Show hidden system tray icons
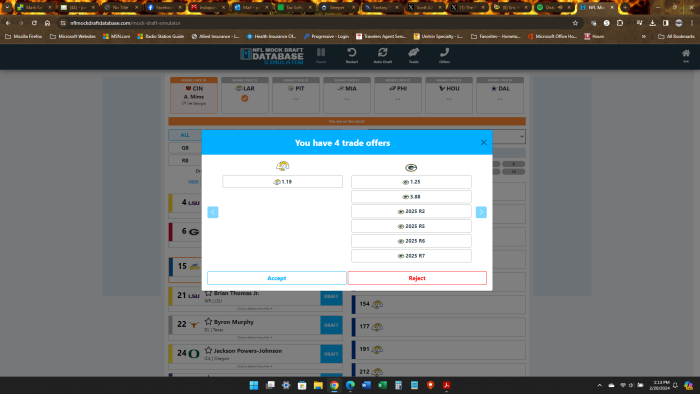This screenshot has width=700, height=394. [600, 385]
